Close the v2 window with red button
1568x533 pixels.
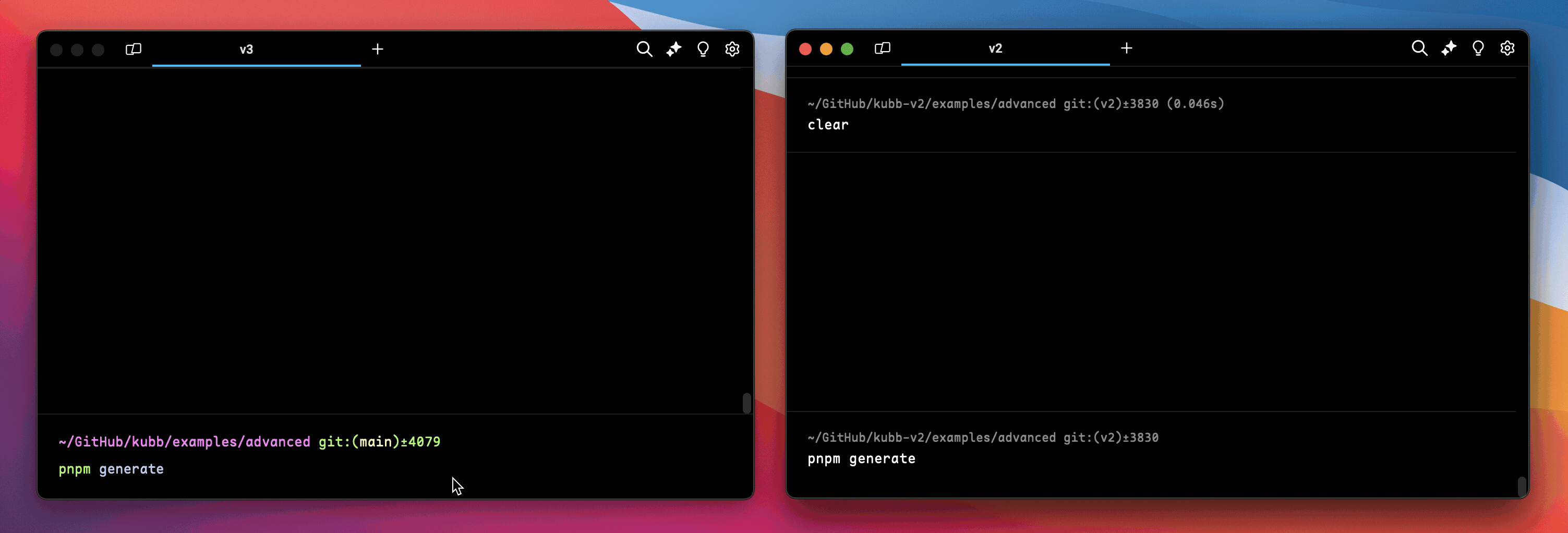[805, 49]
